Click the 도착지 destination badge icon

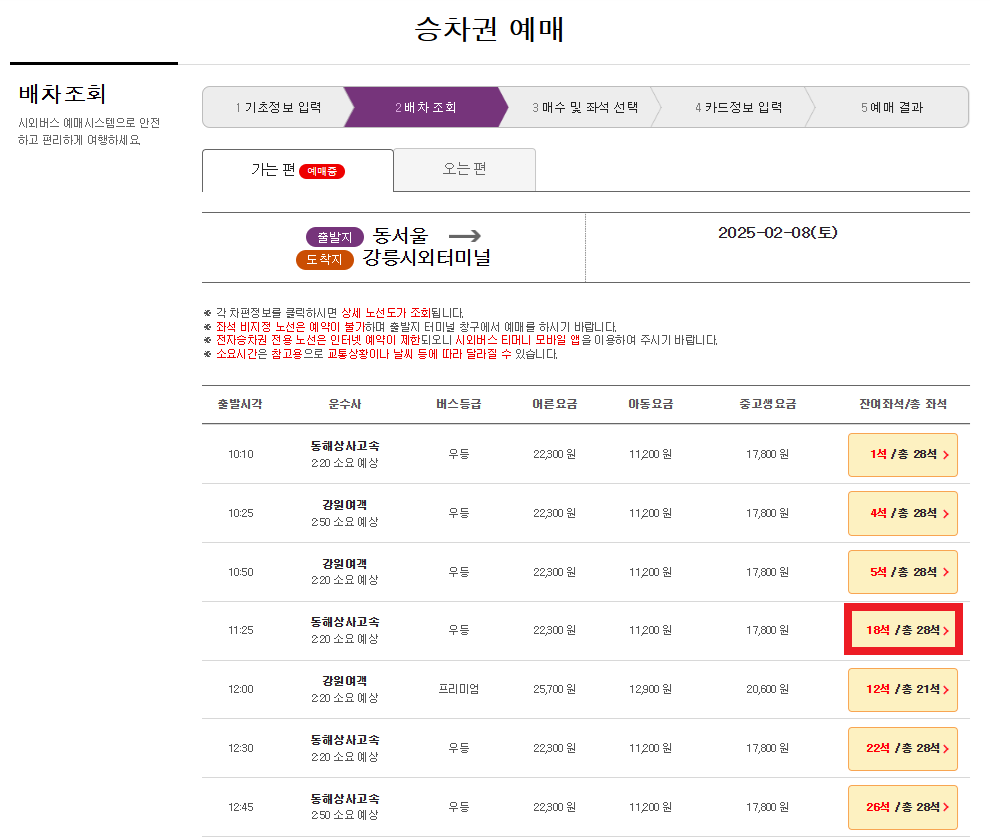tap(324, 260)
